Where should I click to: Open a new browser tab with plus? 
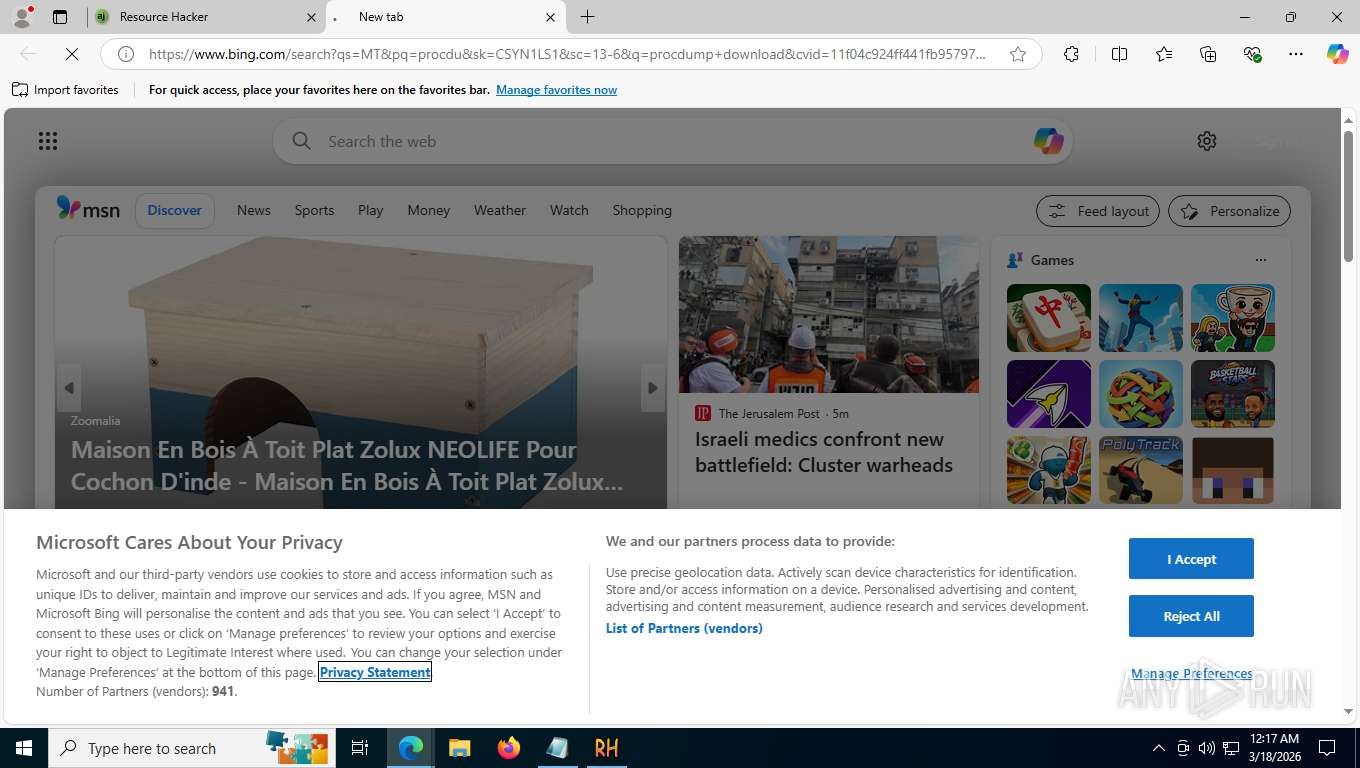588,17
